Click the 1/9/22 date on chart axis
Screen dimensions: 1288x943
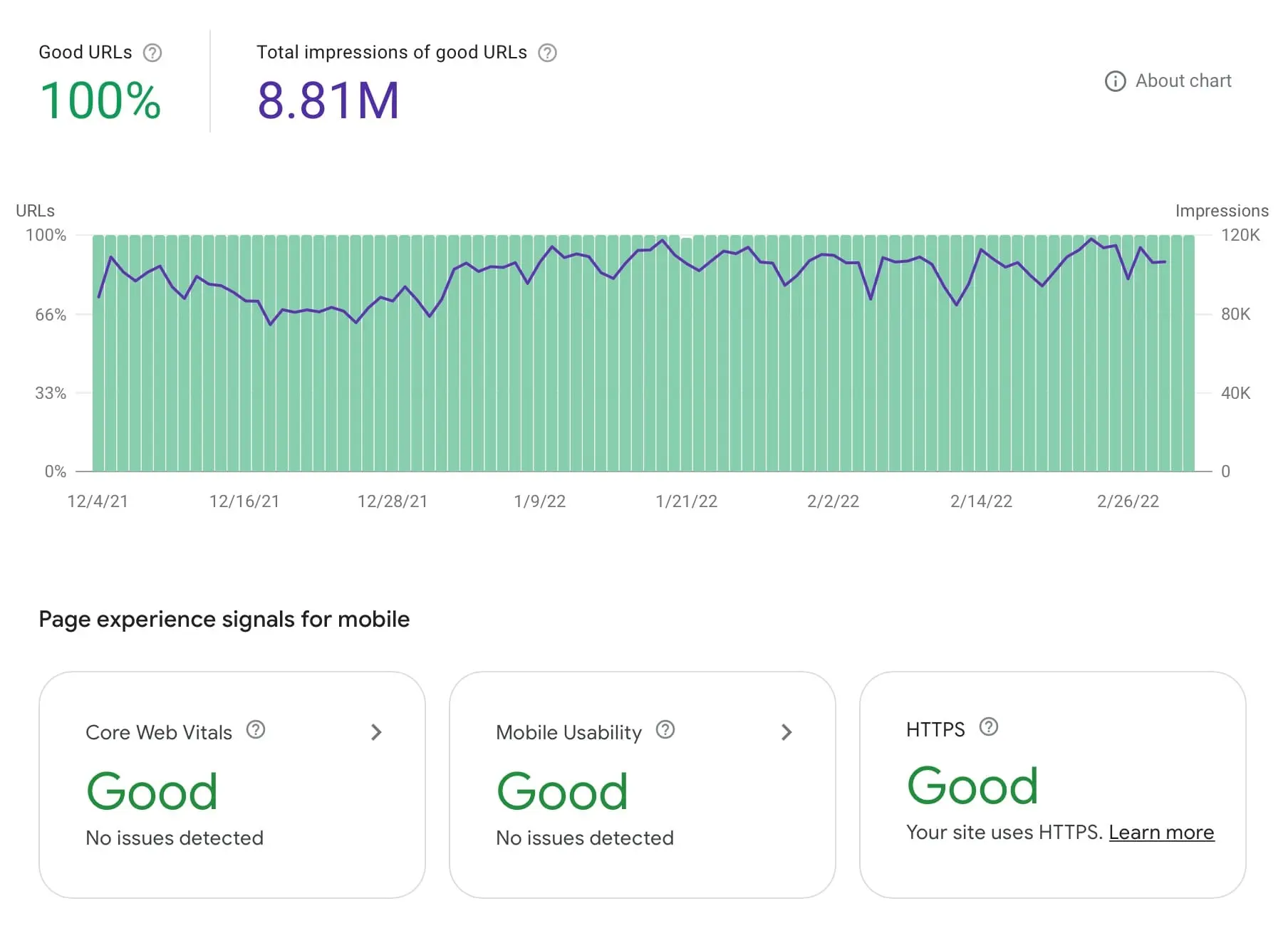tap(539, 501)
